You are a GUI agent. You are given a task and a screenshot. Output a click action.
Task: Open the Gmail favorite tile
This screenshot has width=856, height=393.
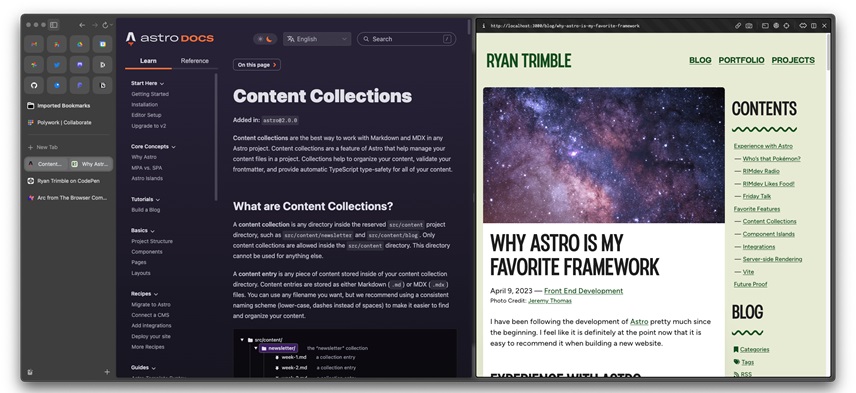tap(34, 44)
